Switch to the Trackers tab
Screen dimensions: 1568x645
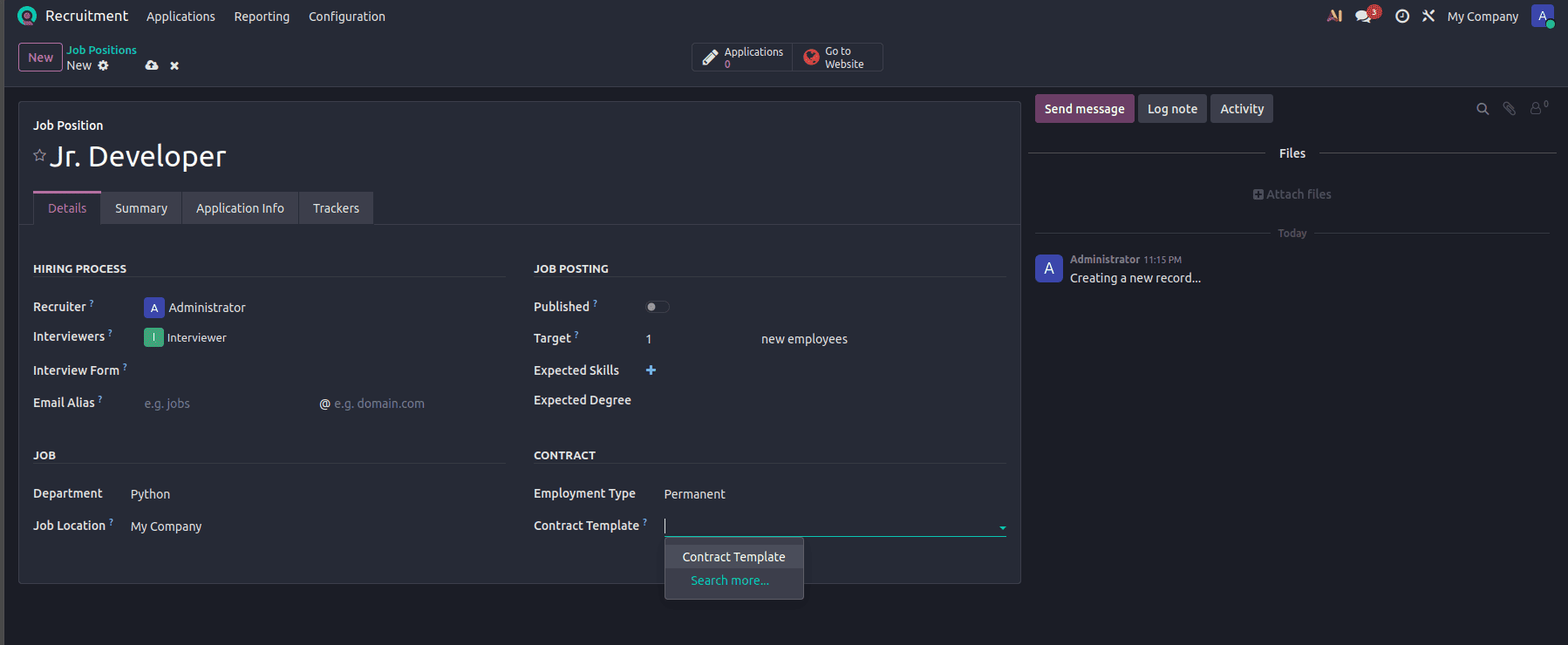point(336,208)
